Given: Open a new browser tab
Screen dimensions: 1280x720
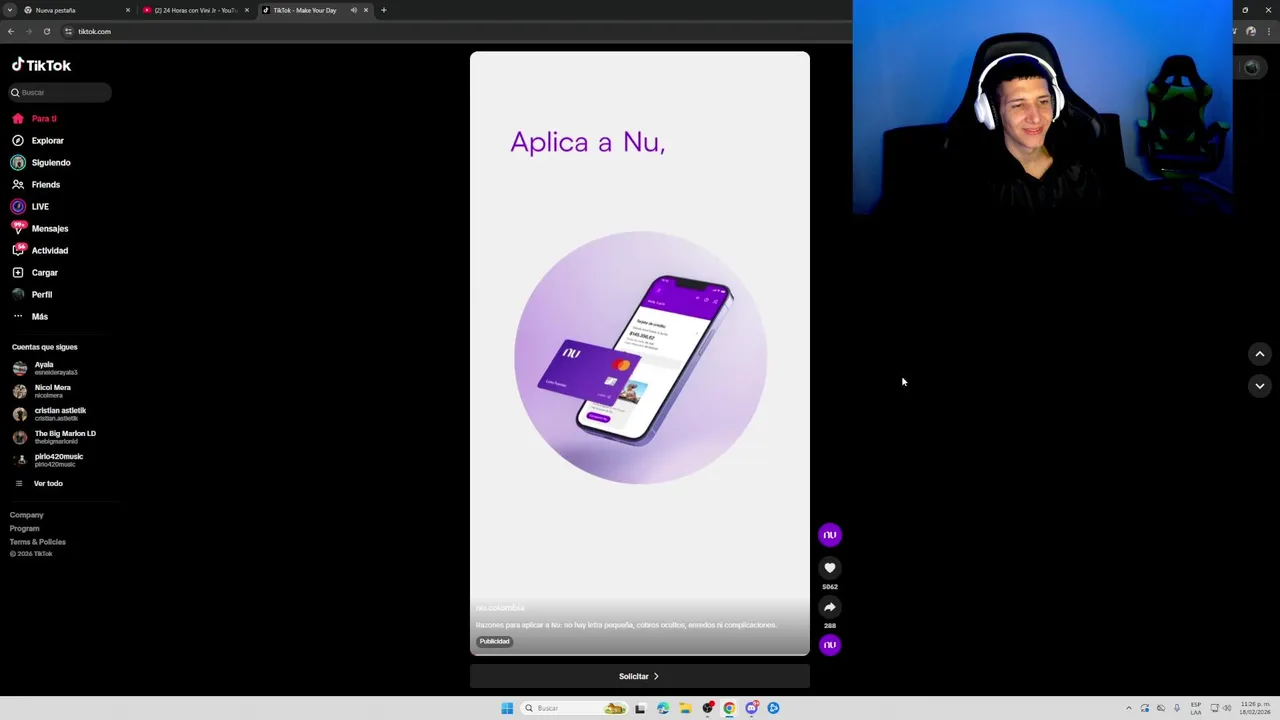Looking at the screenshot, I should [384, 10].
